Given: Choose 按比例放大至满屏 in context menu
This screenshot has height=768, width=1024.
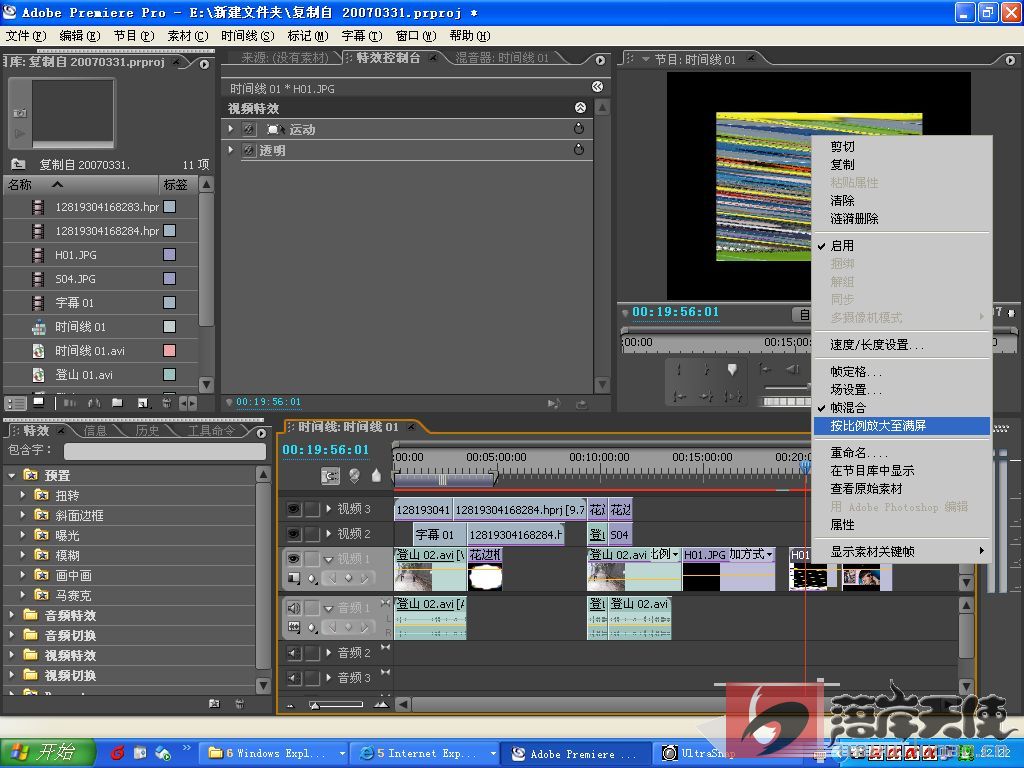Looking at the screenshot, I should tap(901, 426).
